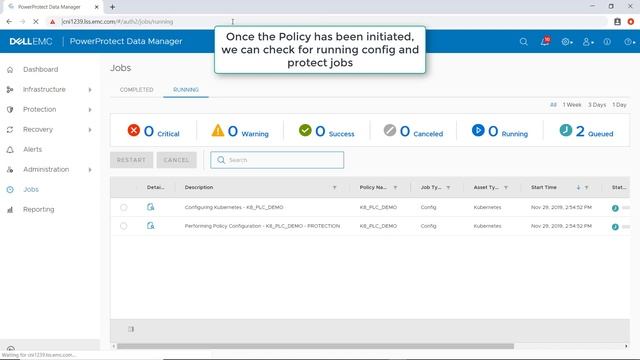This screenshot has width=640, height=360.
Task: Open Description column filter
Action: click(x=334, y=188)
